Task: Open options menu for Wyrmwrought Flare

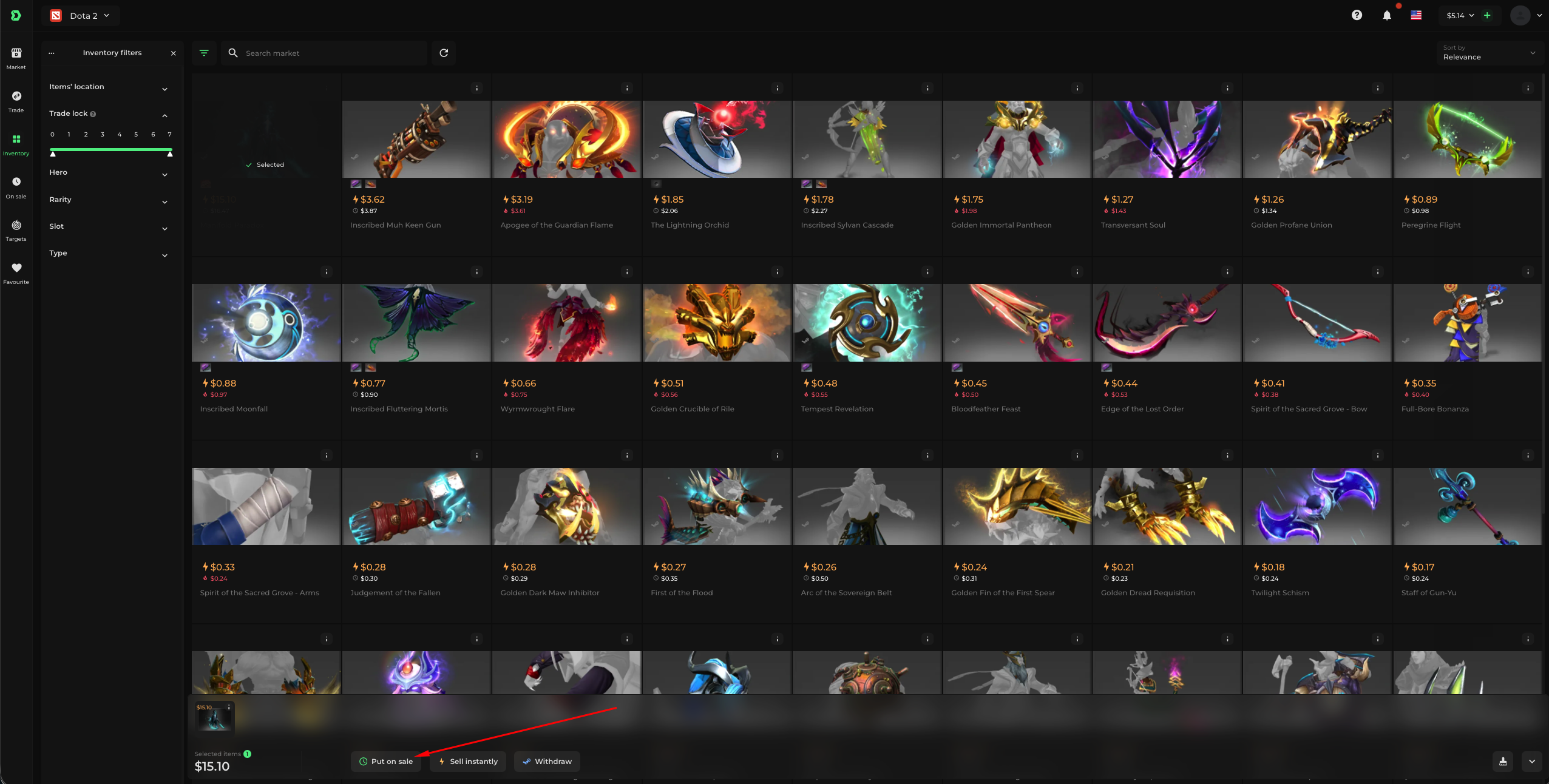Action: pos(627,272)
